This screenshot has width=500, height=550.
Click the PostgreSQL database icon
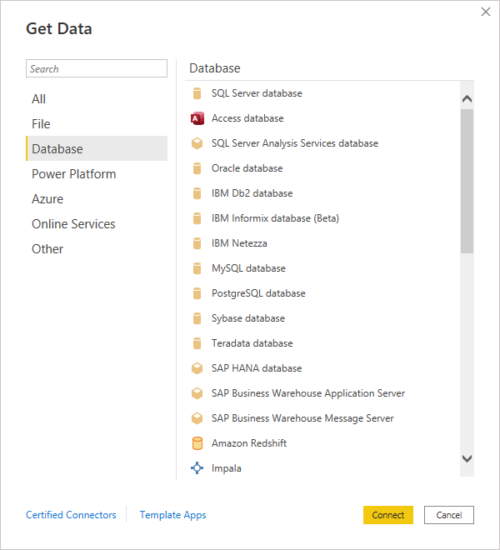coord(197,293)
